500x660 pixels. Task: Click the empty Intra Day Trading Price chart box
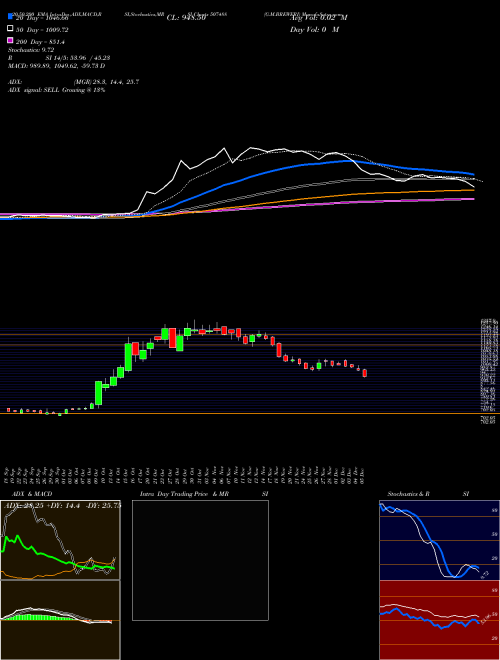coord(200,560)
